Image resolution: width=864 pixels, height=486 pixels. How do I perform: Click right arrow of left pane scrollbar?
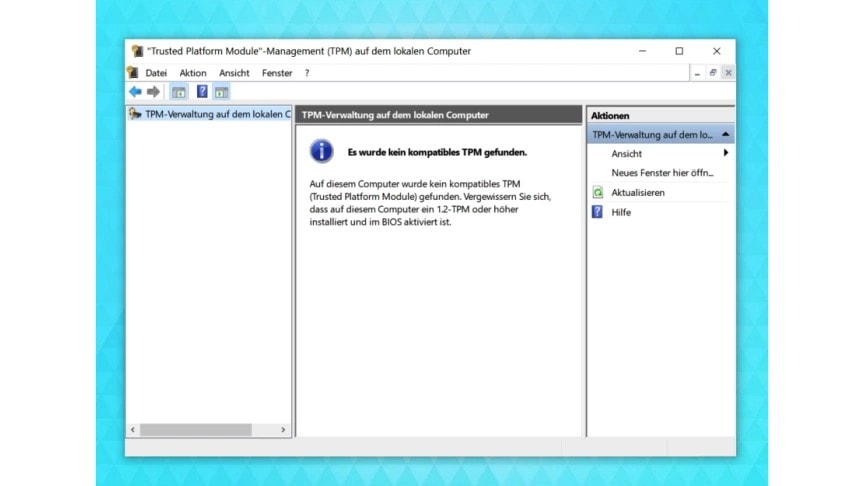(283, 429)
